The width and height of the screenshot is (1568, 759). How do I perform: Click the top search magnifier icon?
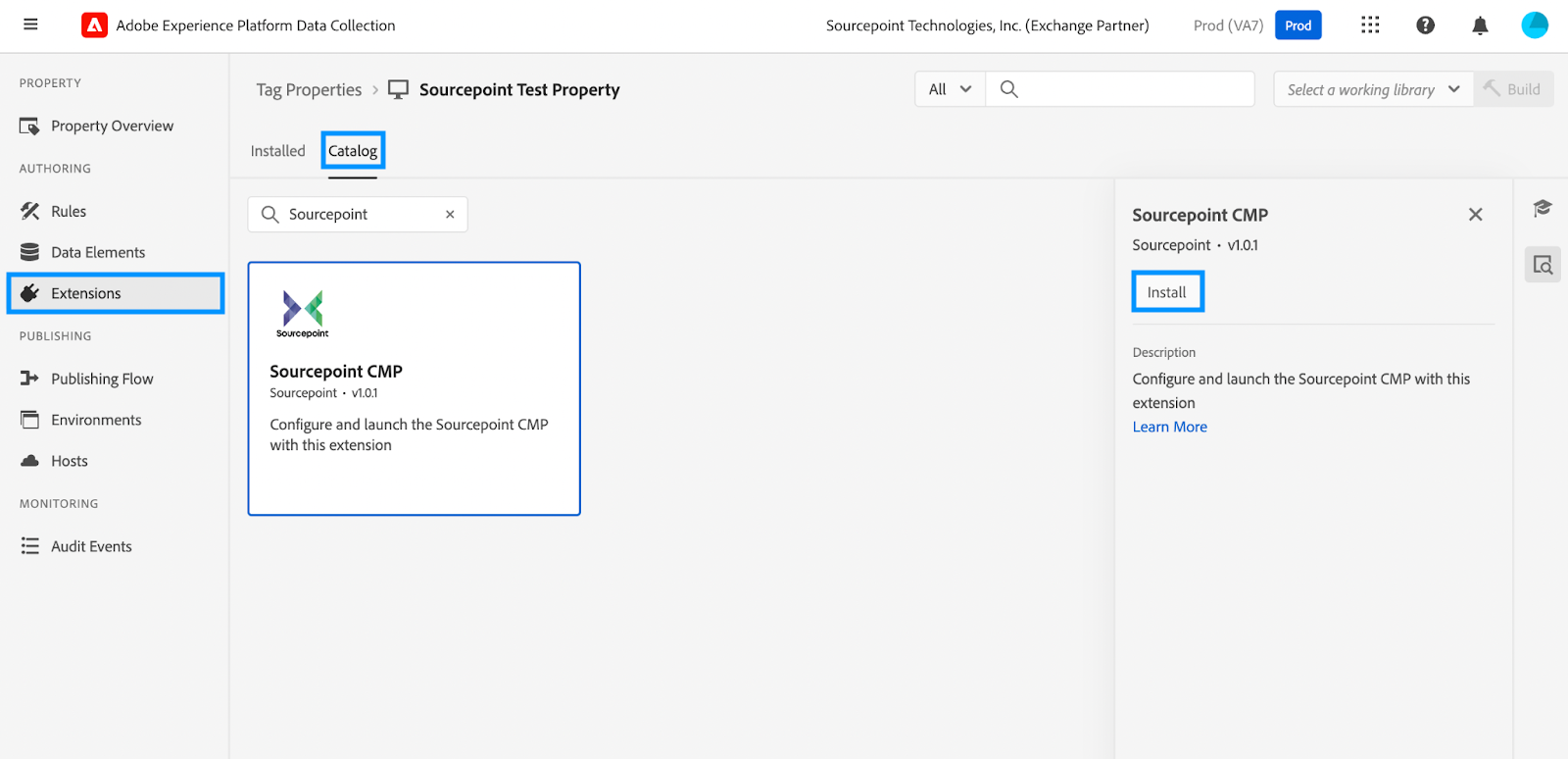pos(1008,89)
